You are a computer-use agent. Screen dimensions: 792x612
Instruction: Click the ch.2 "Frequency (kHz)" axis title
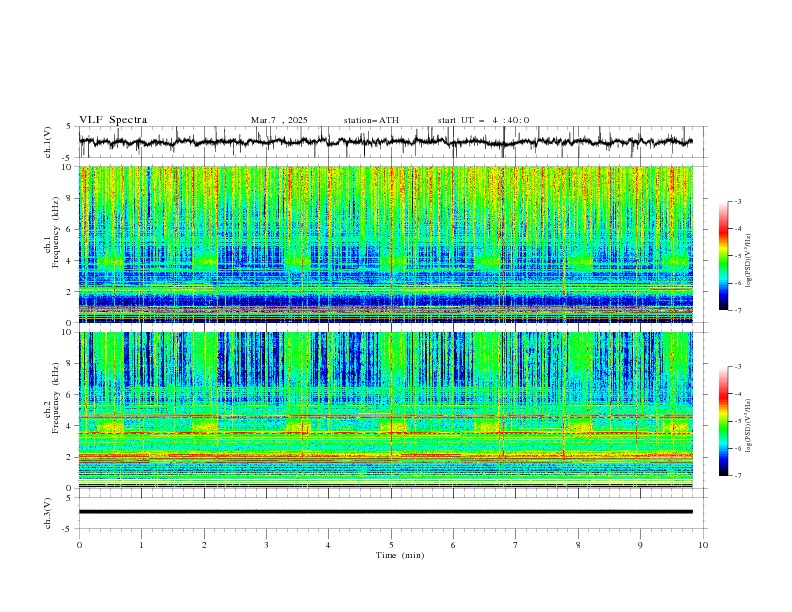(55, 398)
